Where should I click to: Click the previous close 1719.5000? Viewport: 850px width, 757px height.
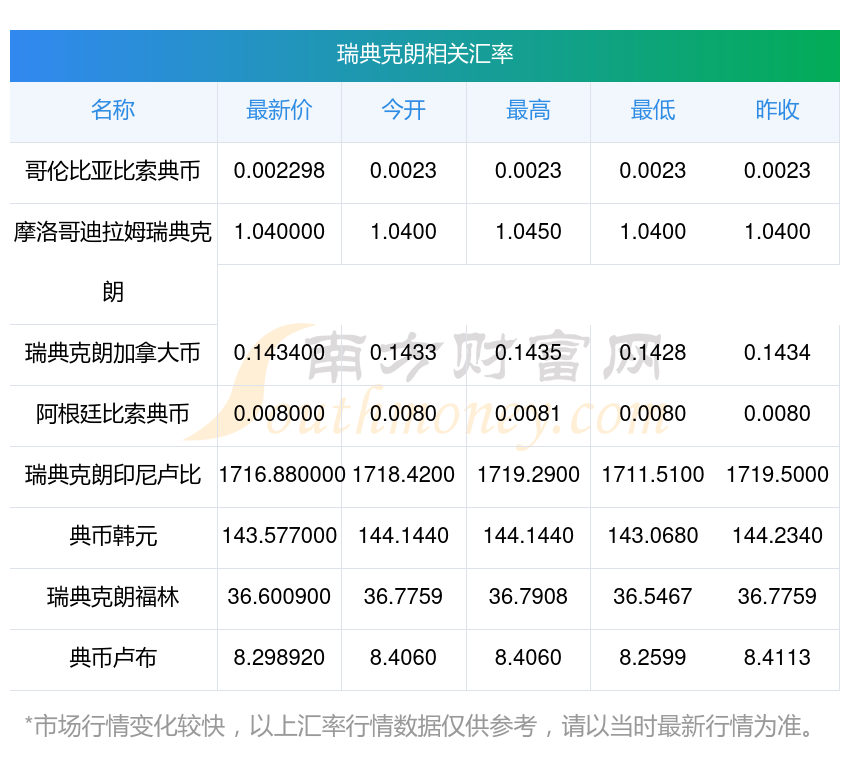pos(777,475)
